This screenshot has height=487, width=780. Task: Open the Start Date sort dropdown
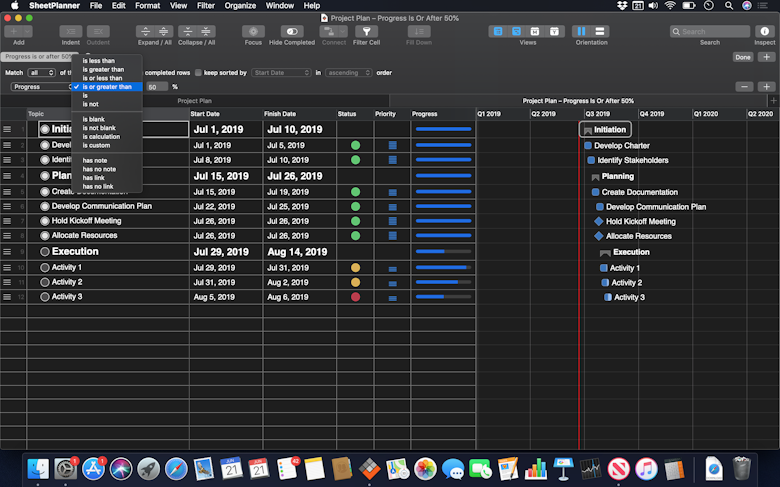coord(282,73)
